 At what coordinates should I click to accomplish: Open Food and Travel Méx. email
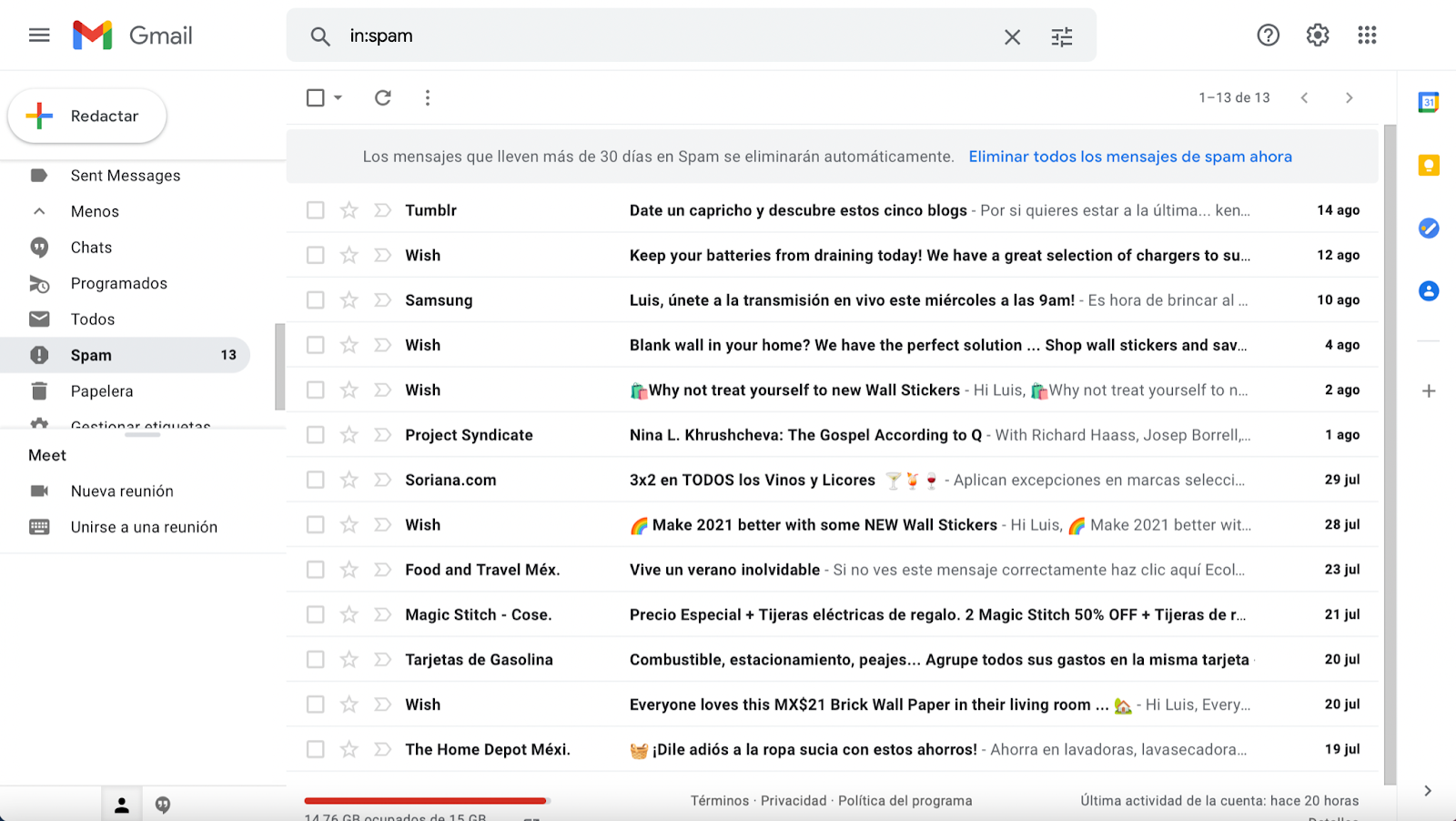(x=832, y=570)
